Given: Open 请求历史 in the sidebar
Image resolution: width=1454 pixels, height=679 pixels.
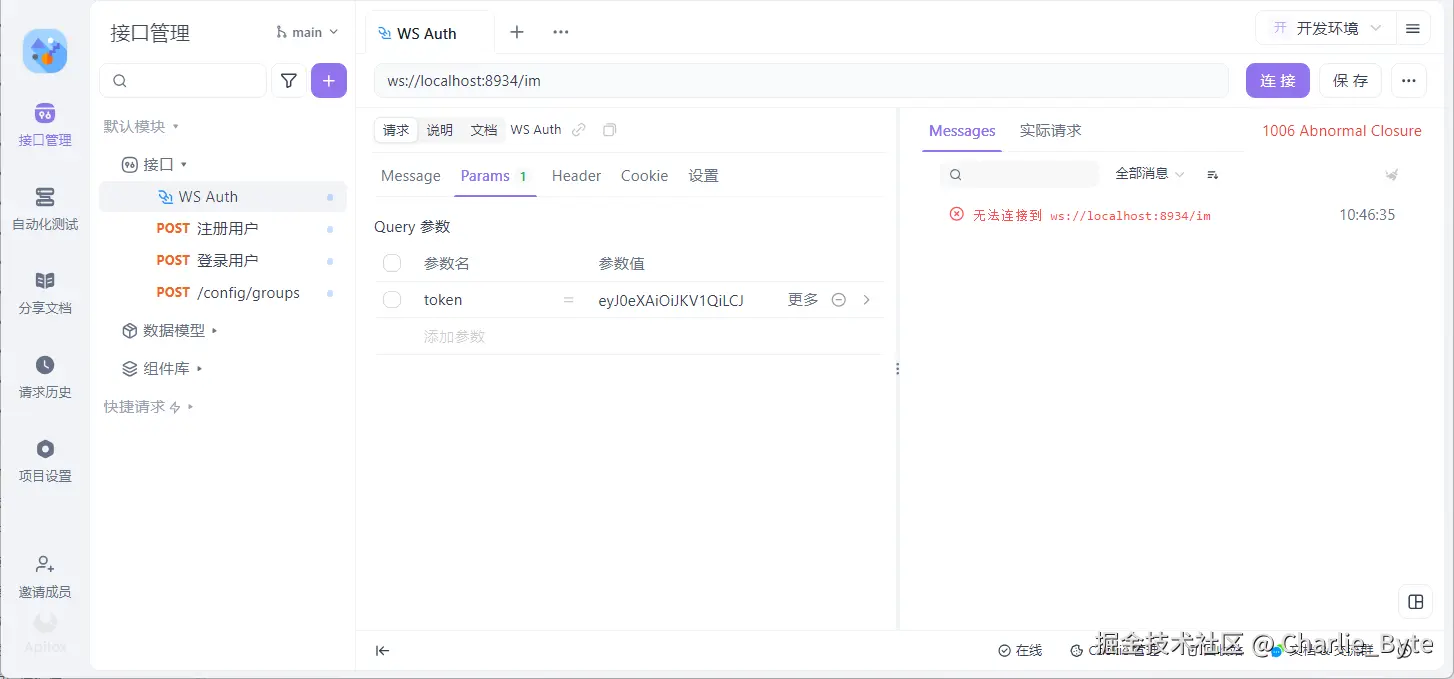Looking at the screenshot, I should [45, 377].
